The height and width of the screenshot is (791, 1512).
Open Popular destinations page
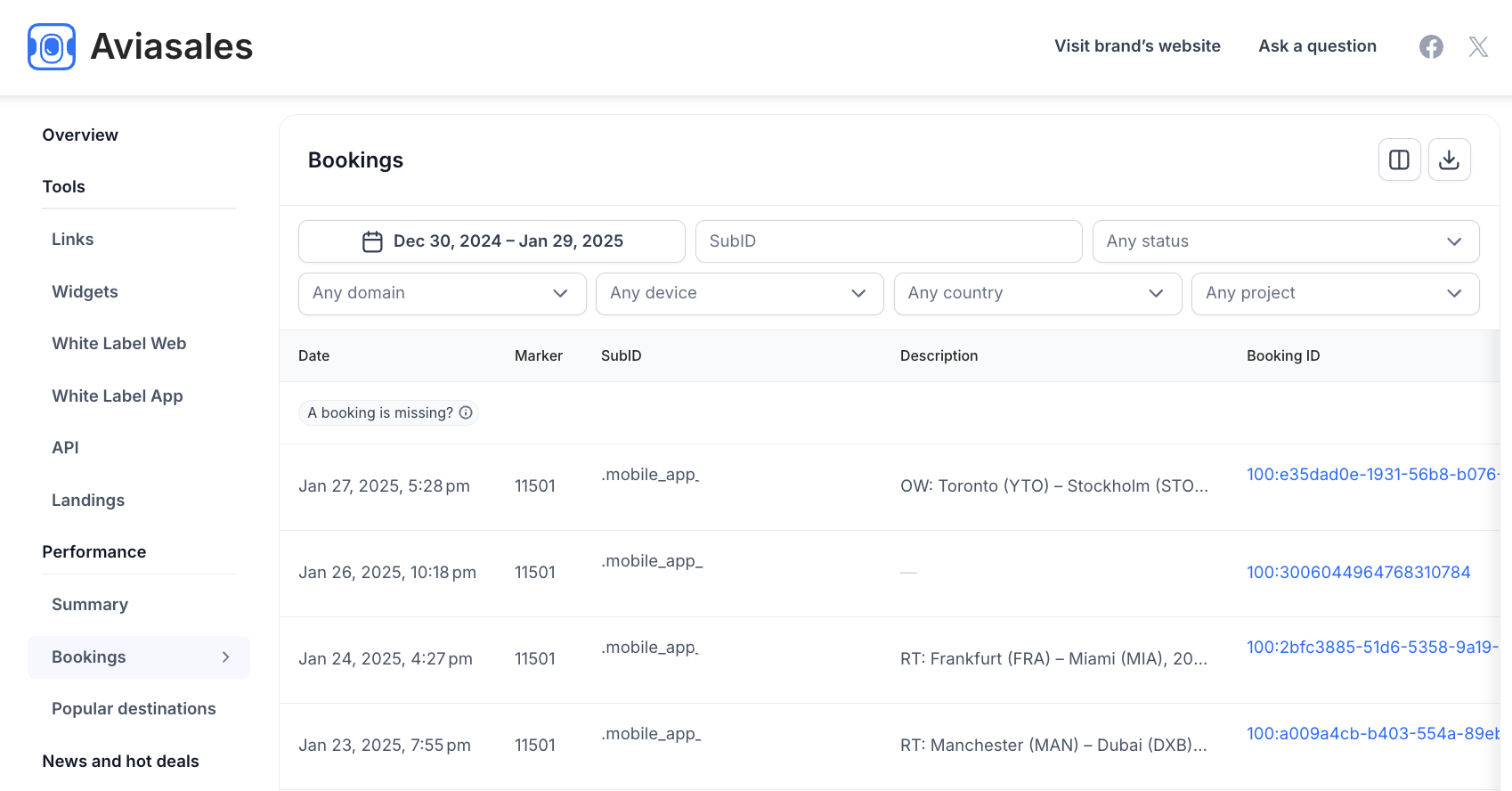click(x=134, y=708)
